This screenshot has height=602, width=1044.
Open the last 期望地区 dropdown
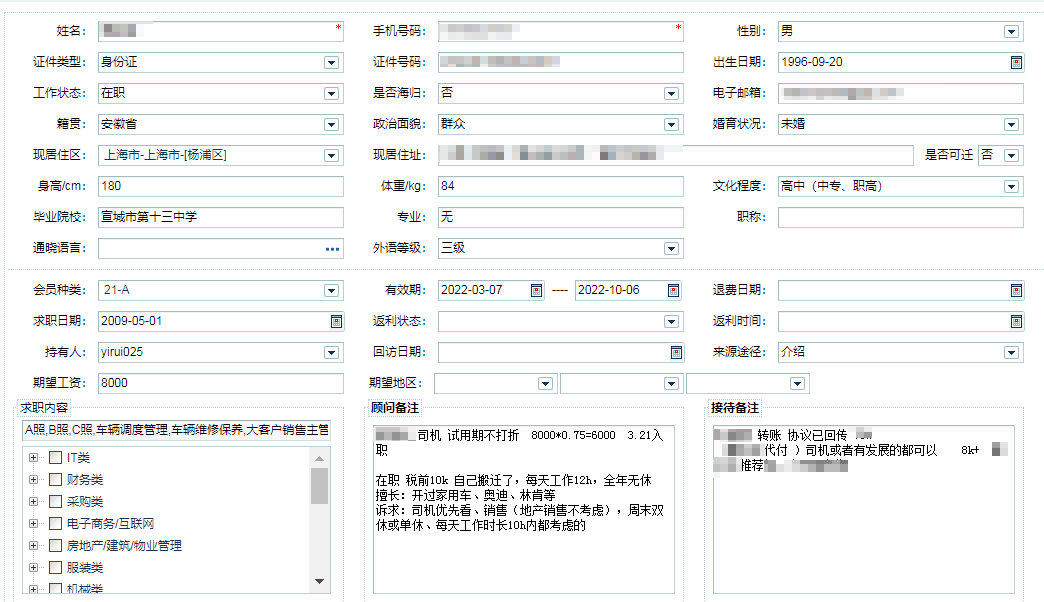click(x=797, y=384)
